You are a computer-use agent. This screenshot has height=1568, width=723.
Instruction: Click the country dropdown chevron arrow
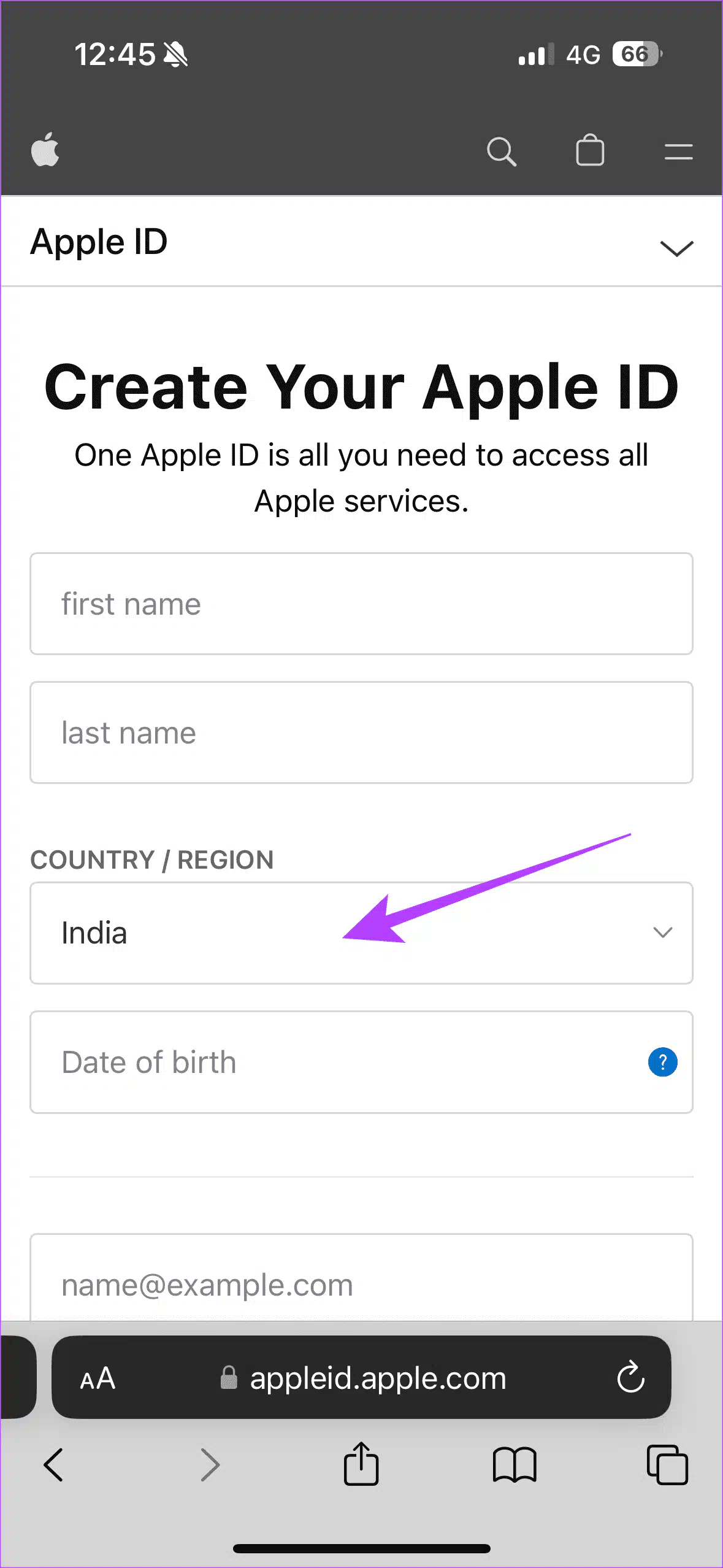click(x=663, y=932)
